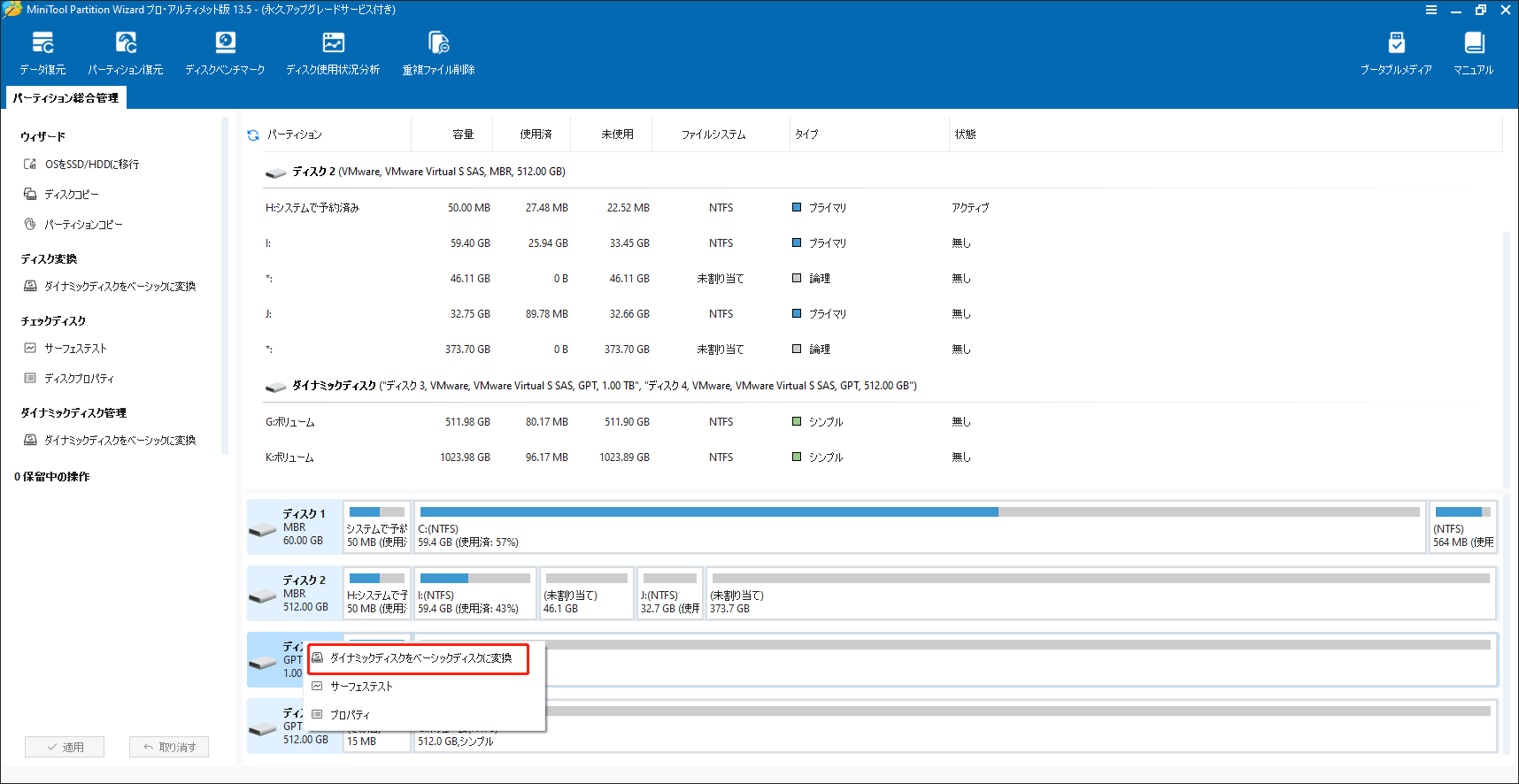
Task: Open ディスクプロパティ in the sidebar
Action: click(x=69, y=379)
